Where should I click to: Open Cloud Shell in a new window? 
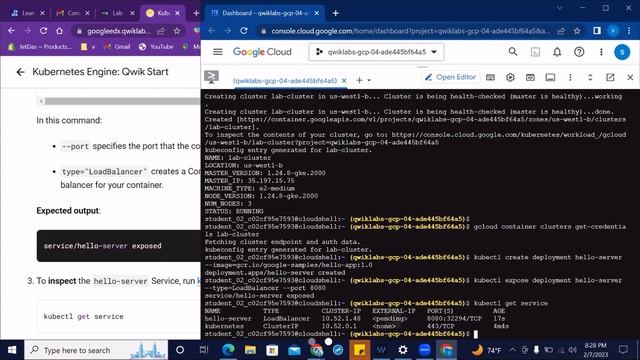[610, 77]
